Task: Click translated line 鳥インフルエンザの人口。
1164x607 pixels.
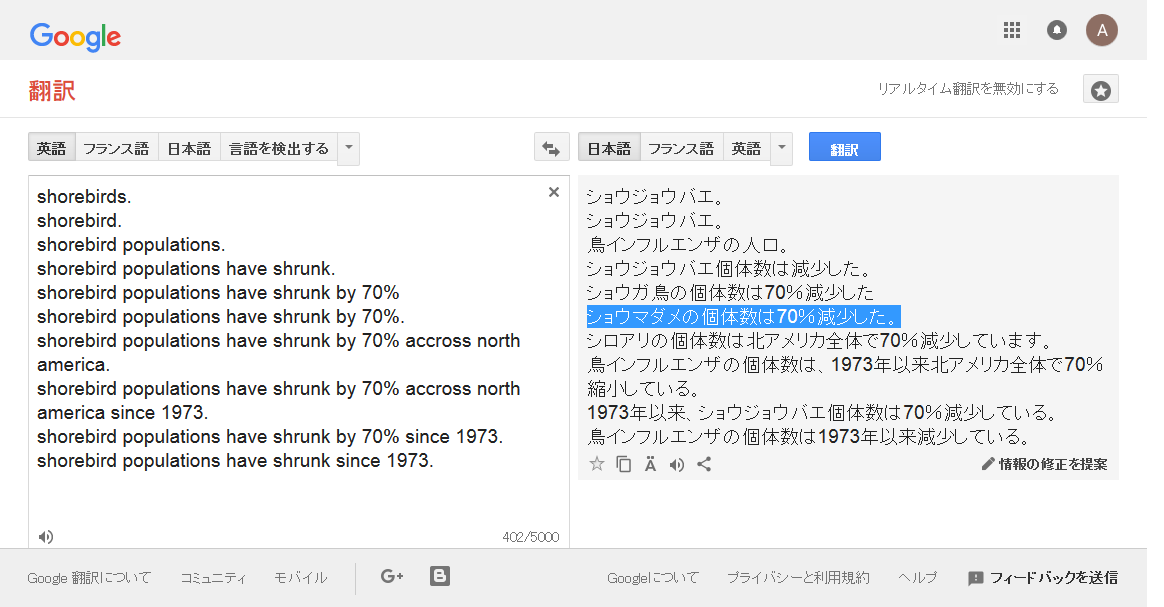Action: pyautogui.click(x=688, y=245)
